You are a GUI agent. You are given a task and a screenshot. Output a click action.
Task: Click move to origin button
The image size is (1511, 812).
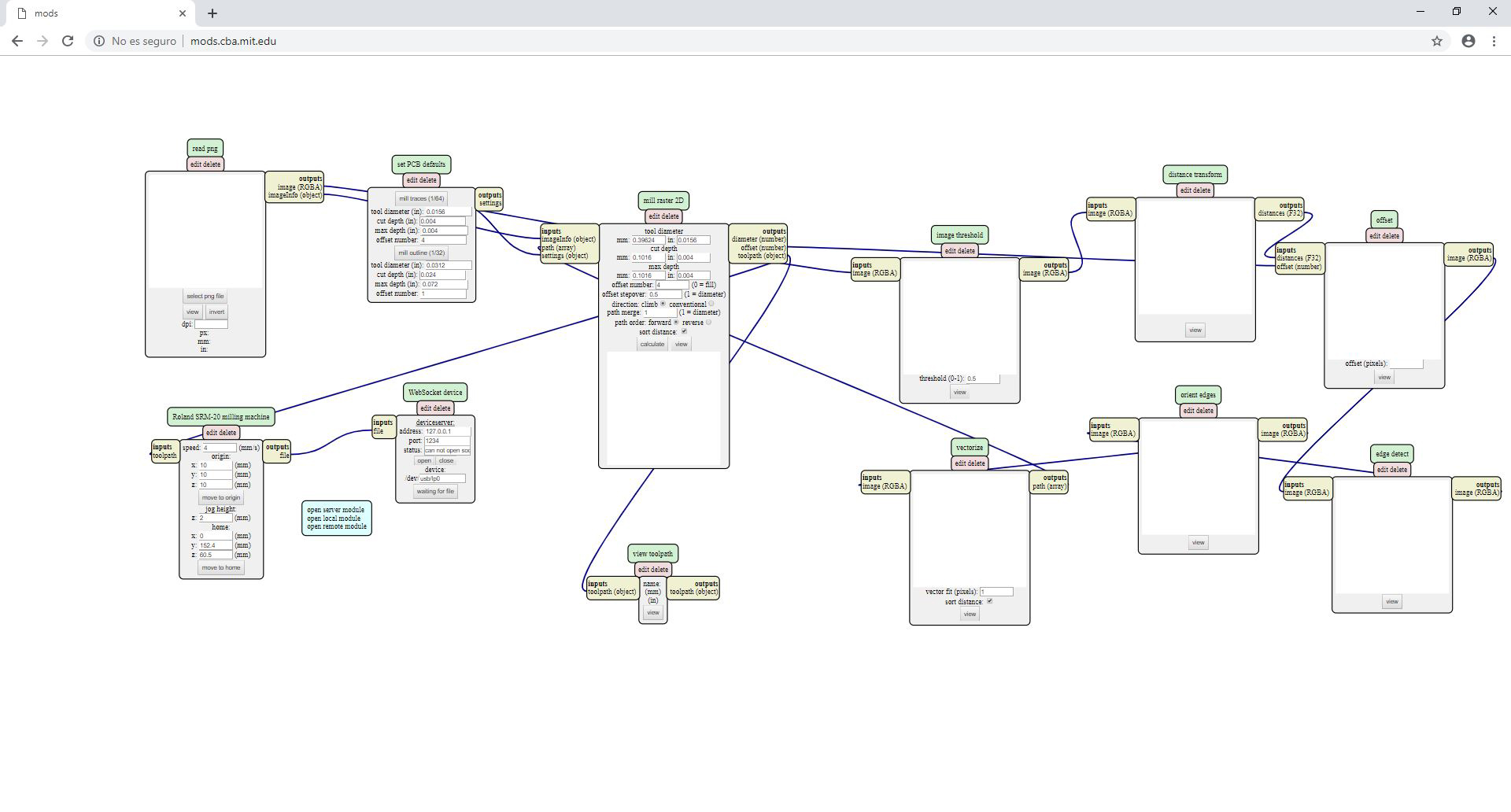tap(221, 498)
